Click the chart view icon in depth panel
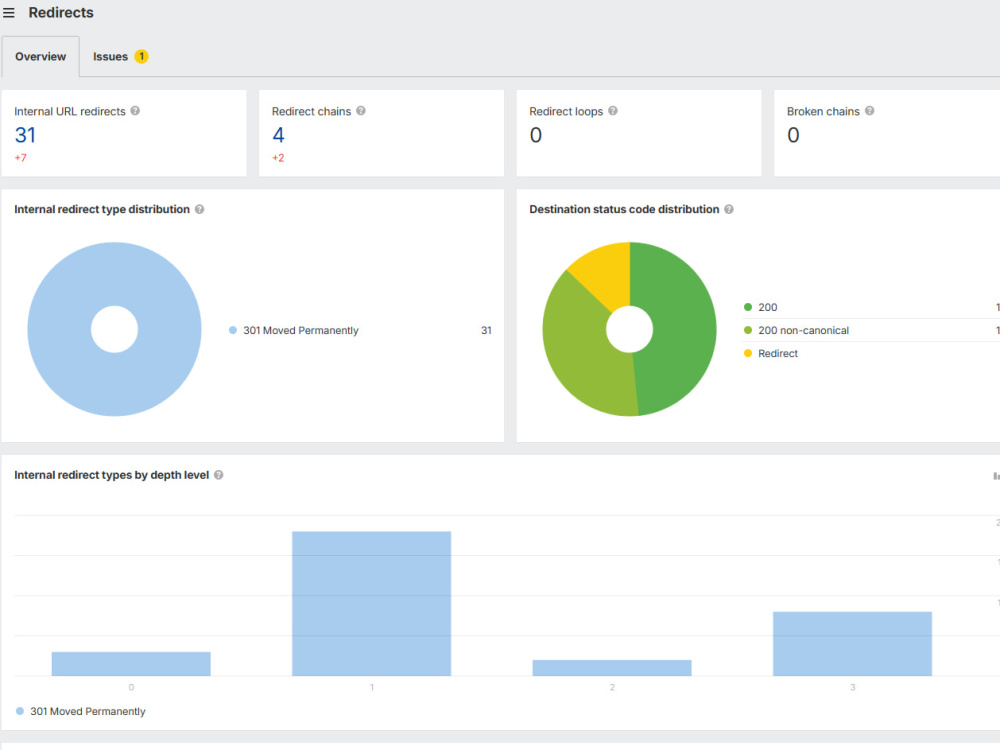Screen dimensions: 1000x750 [996, 476]
